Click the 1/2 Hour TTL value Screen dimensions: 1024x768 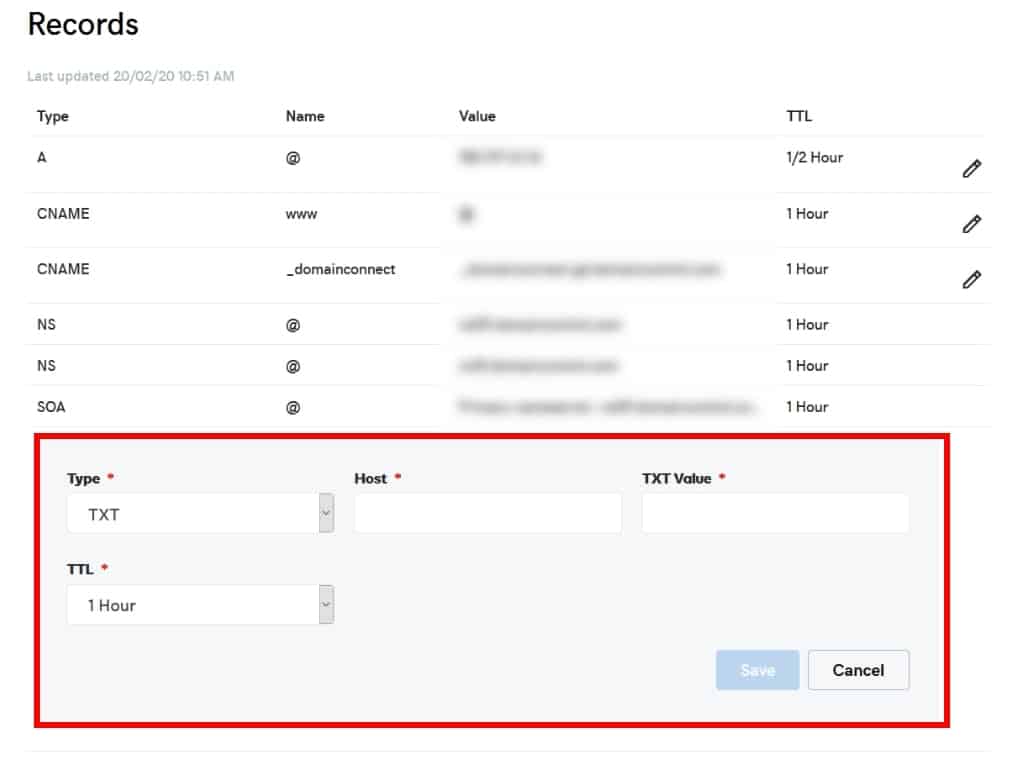pyautogui.click(x=814, y=158)
